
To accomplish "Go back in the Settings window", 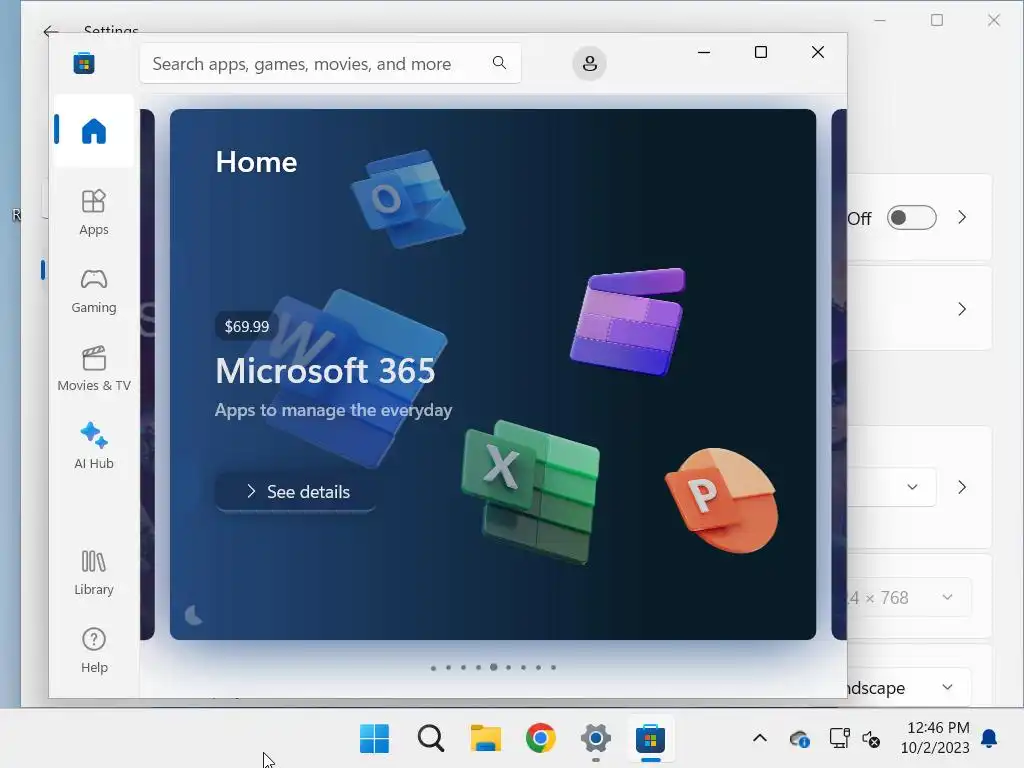I will click(51, 31).
